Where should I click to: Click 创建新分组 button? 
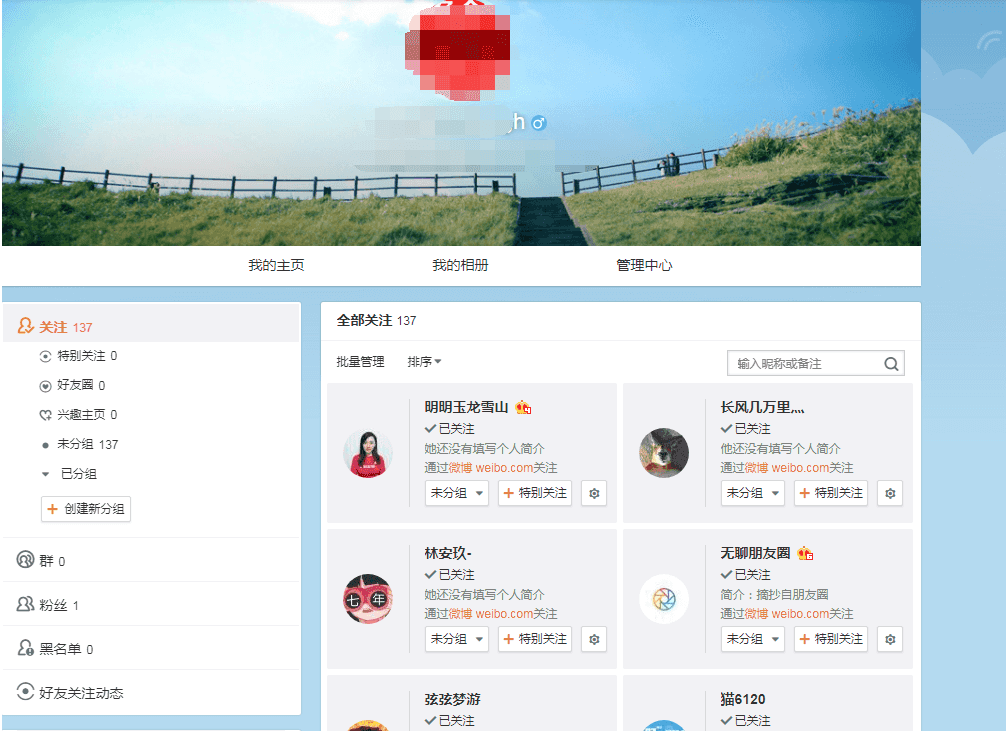tap(86, 509)
